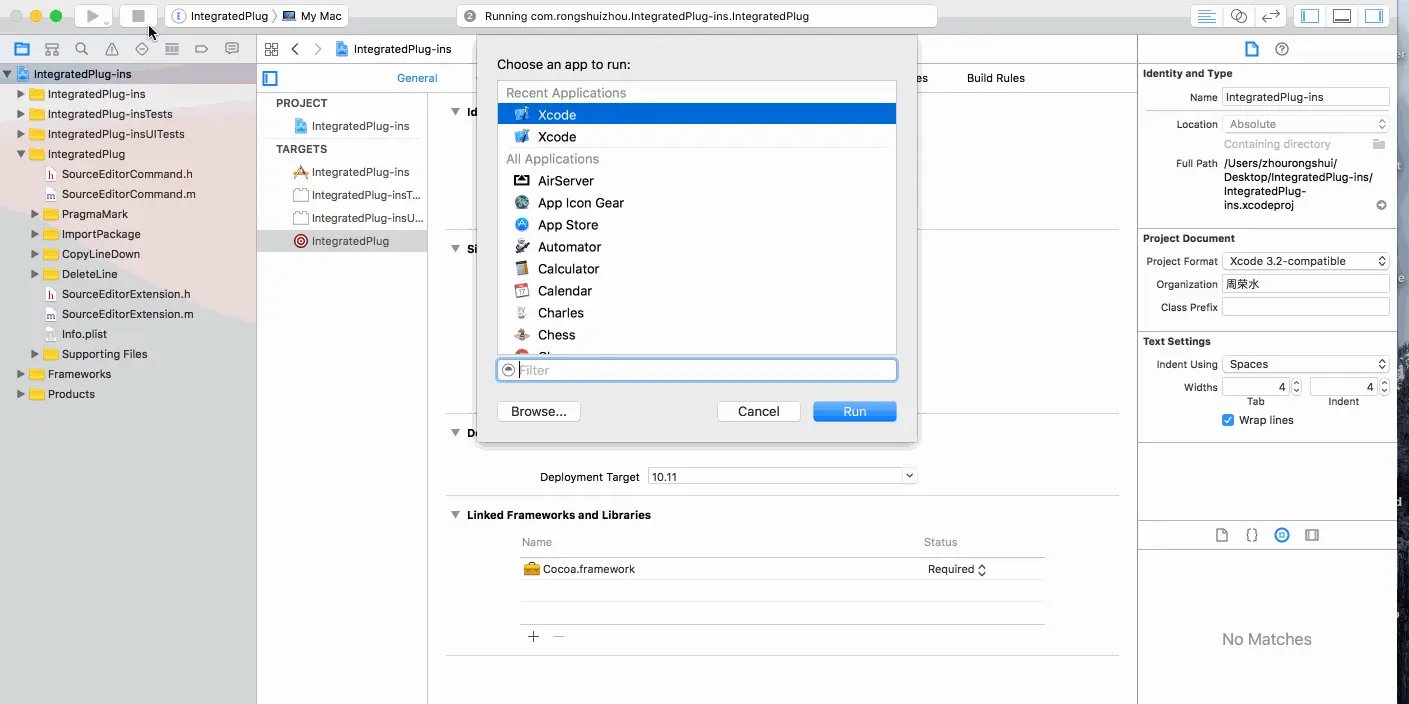Click Run in the app chooser
The height and width of the screenshot is (704, 1409).
(855, 411)
